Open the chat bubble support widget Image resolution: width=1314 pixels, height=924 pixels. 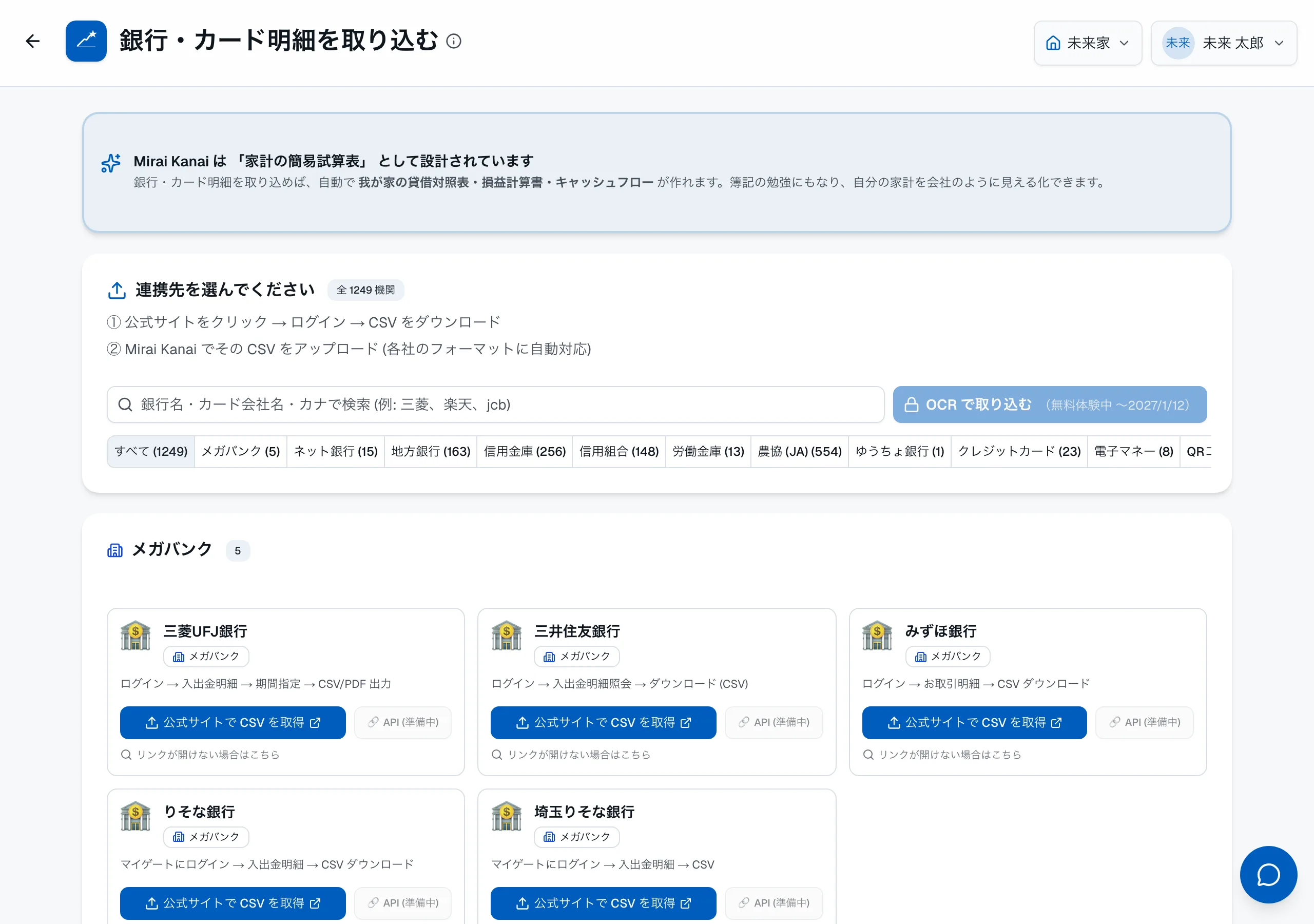click(x=1268, y=875)
